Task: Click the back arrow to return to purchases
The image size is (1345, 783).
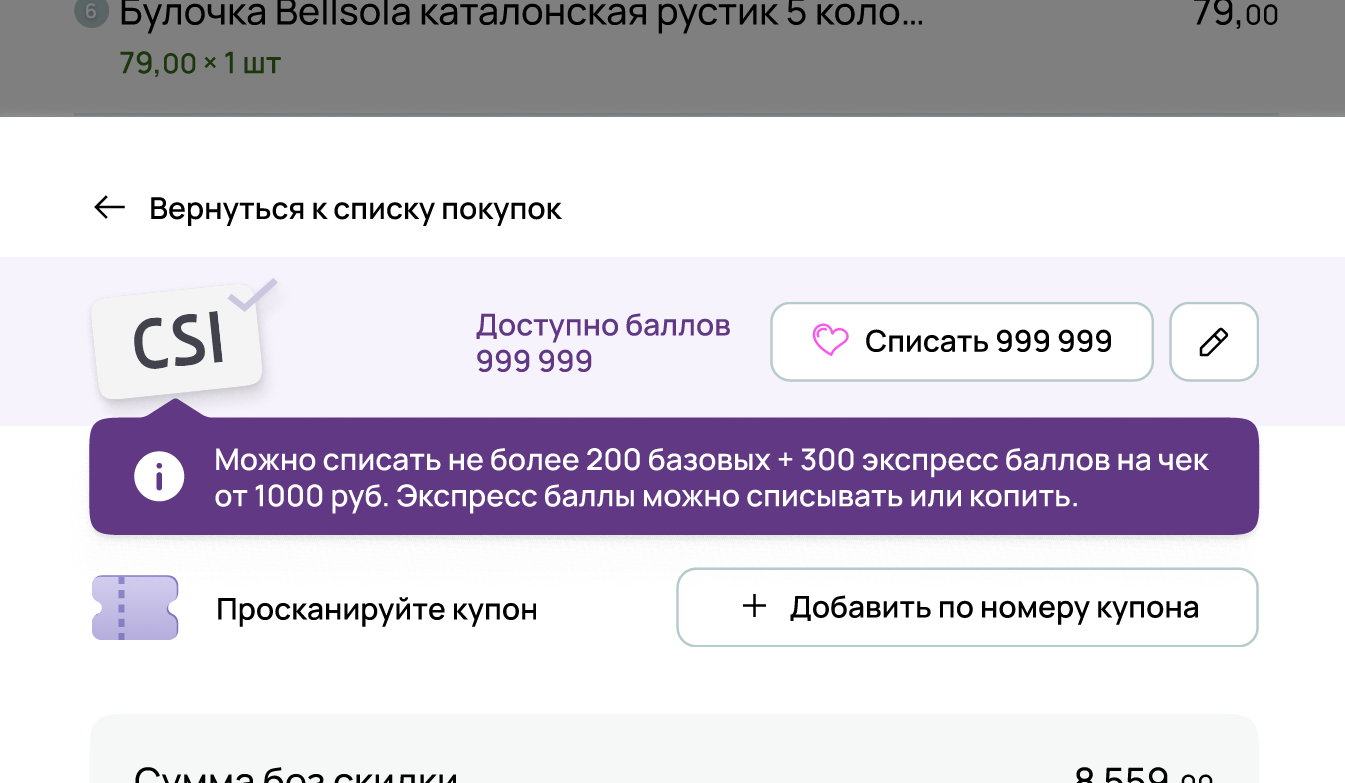Action: pos(110,207)
